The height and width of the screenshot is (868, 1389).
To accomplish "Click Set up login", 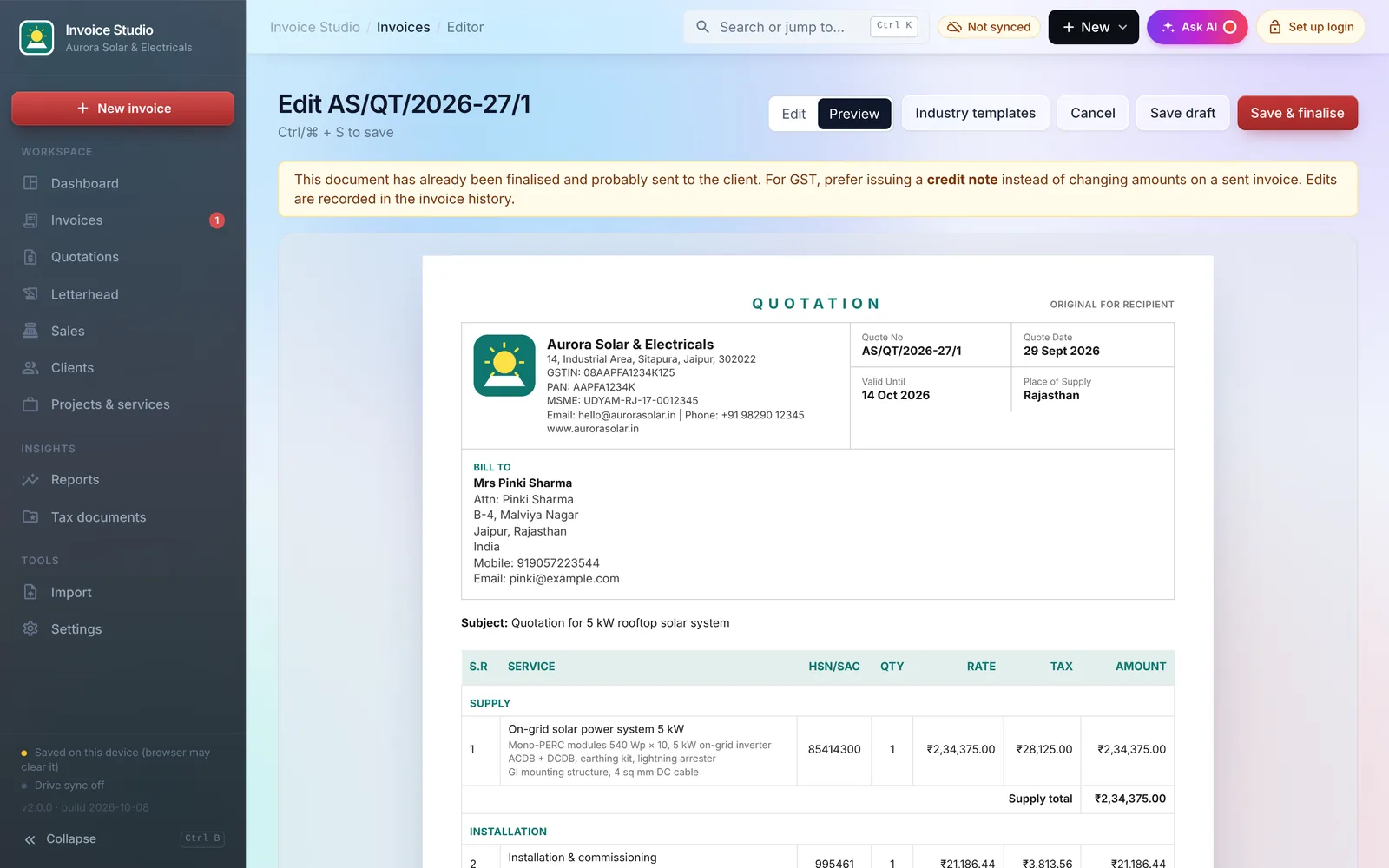I will pyautogui.click(x=1311, y=27).
